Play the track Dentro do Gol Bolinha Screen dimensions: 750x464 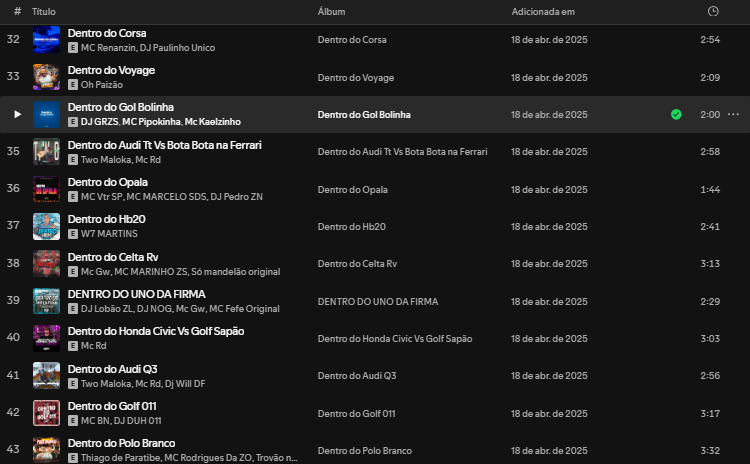point(18,114)
